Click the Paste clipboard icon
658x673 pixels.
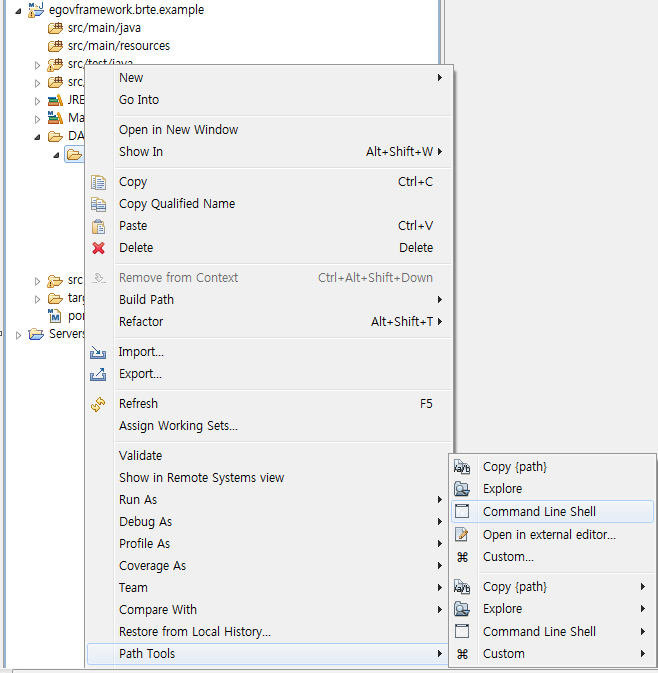(98, 226)
